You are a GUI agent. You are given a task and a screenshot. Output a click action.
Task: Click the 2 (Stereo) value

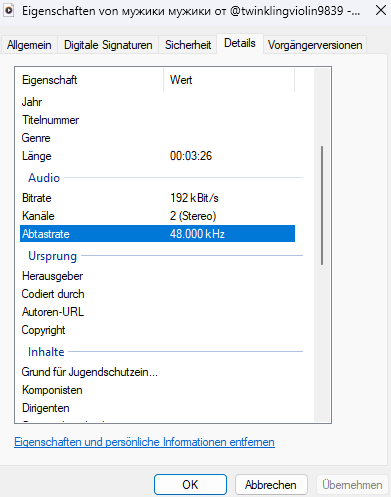tap(193, 216)
